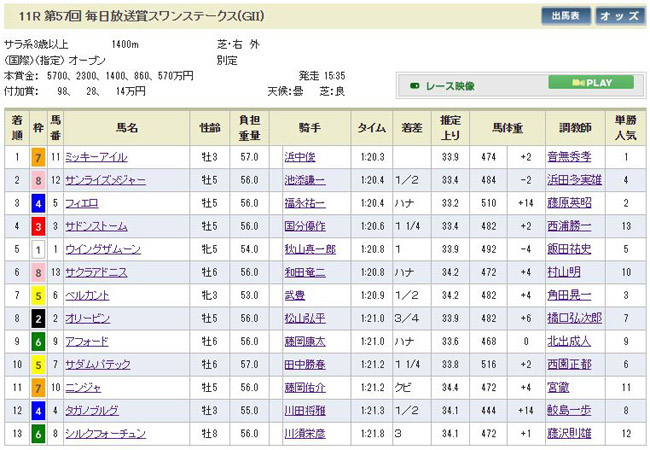Open horse link シルクフォーチュン
Viewport: 650px width, 450px height.
coord(102,433)
